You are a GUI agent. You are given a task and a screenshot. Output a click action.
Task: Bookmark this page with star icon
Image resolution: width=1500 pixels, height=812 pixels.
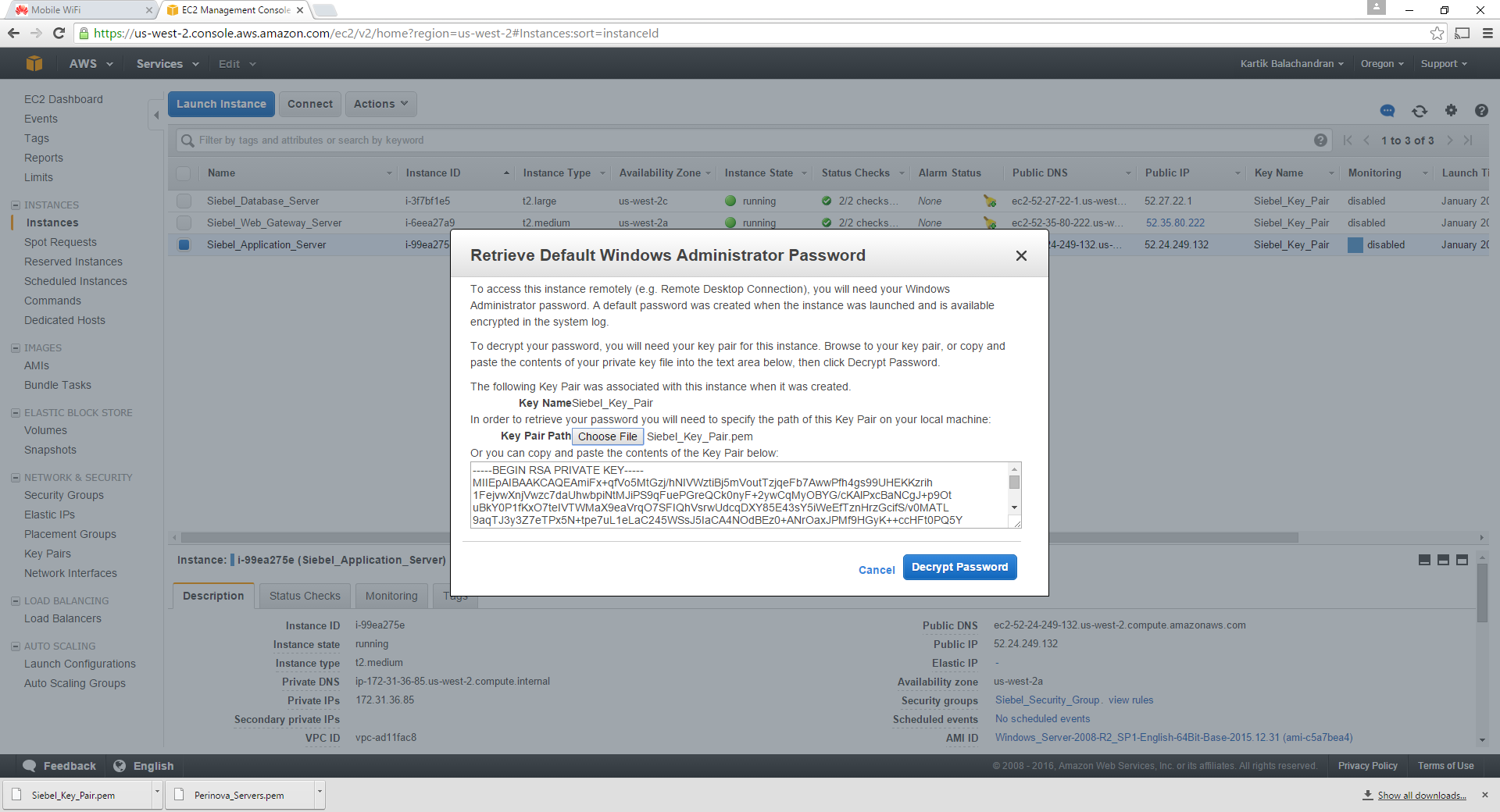1436,33
